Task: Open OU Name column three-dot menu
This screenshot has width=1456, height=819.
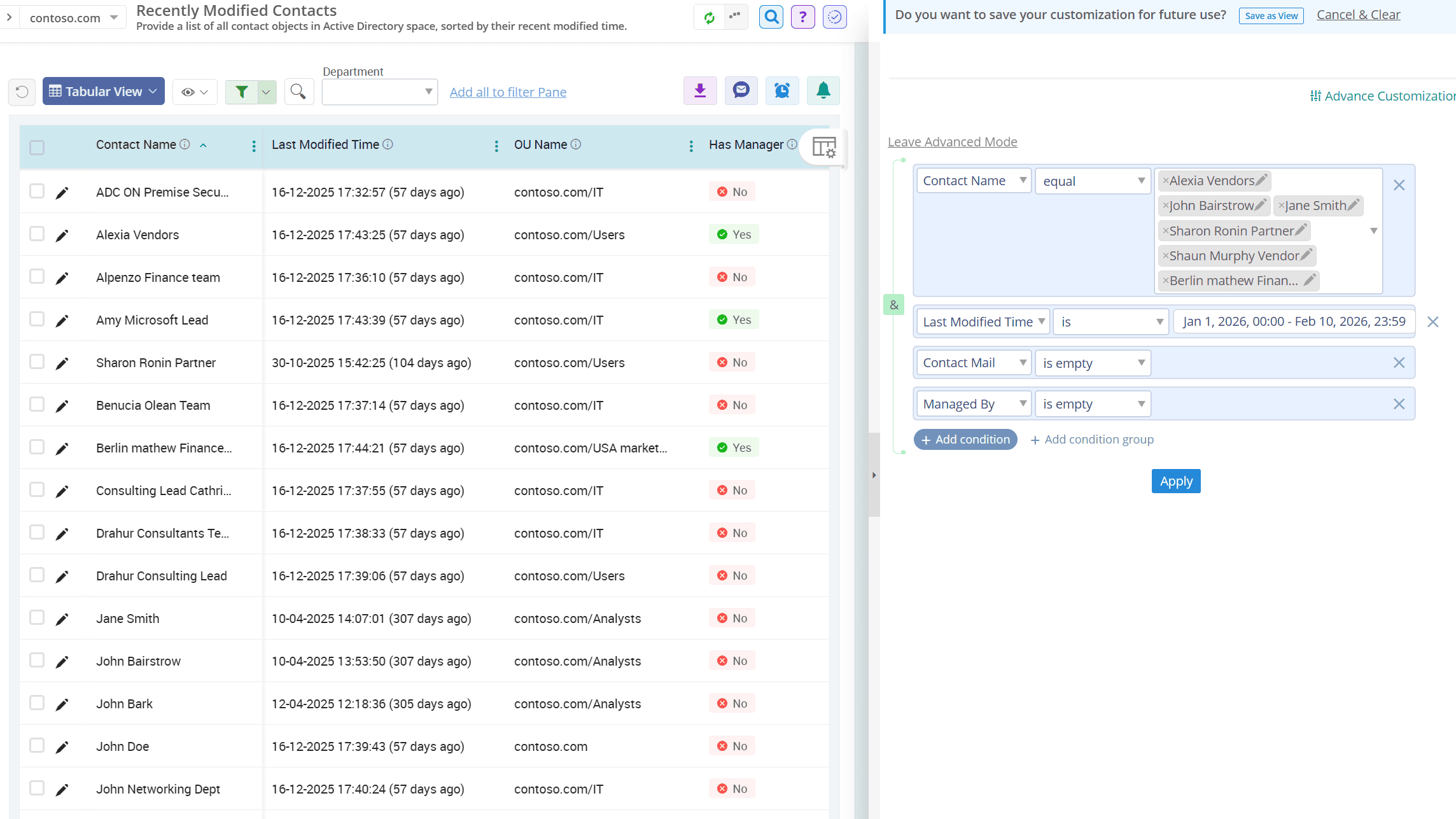Action: pos(691,146)
